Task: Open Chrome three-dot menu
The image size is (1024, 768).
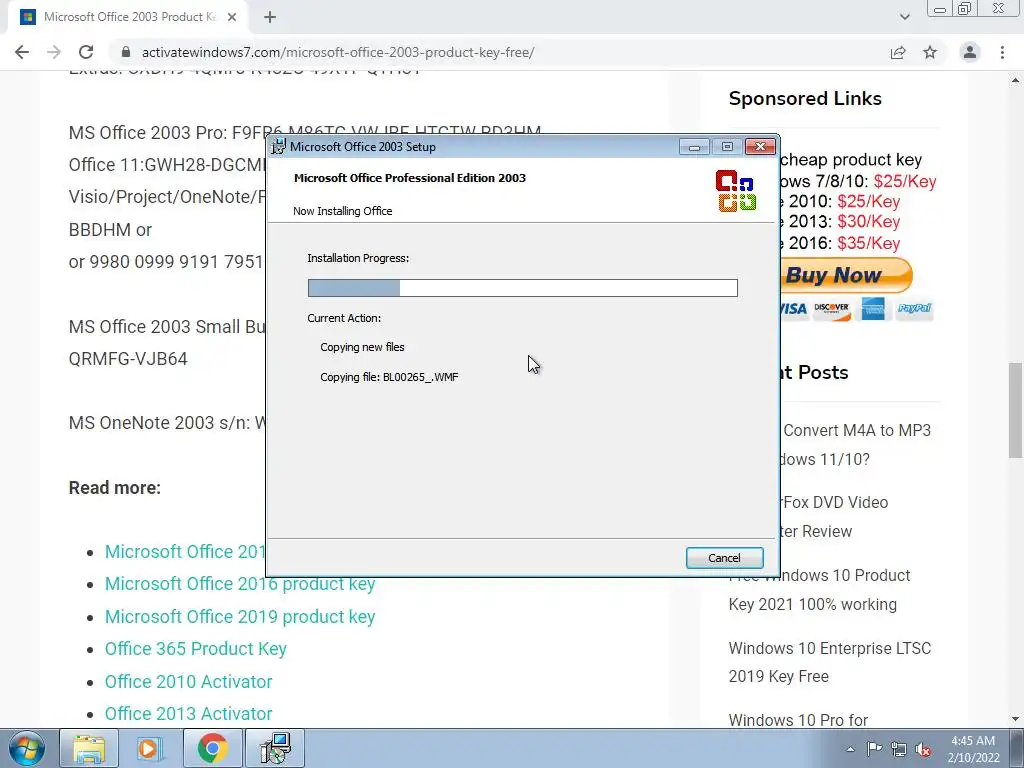Action: (x=1002, y=52)
